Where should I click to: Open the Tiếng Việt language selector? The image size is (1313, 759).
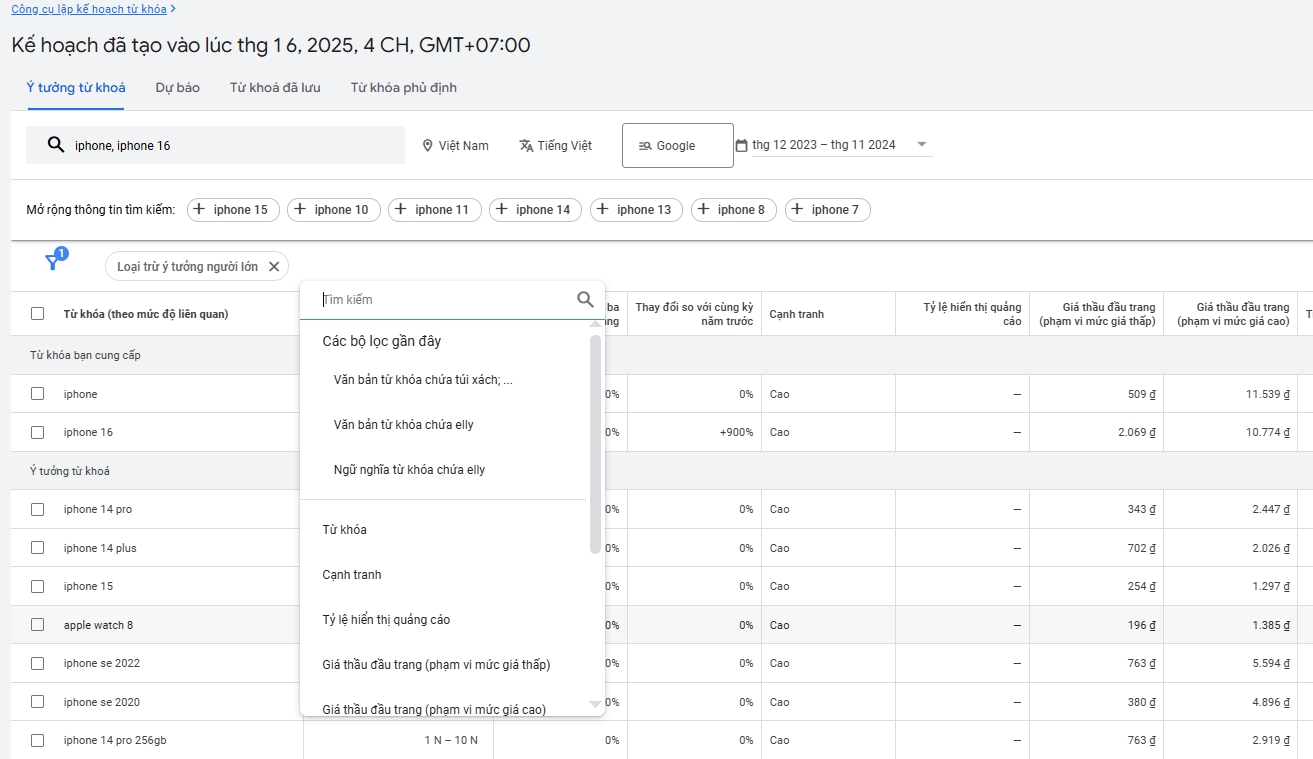click(x=556, y=146)
